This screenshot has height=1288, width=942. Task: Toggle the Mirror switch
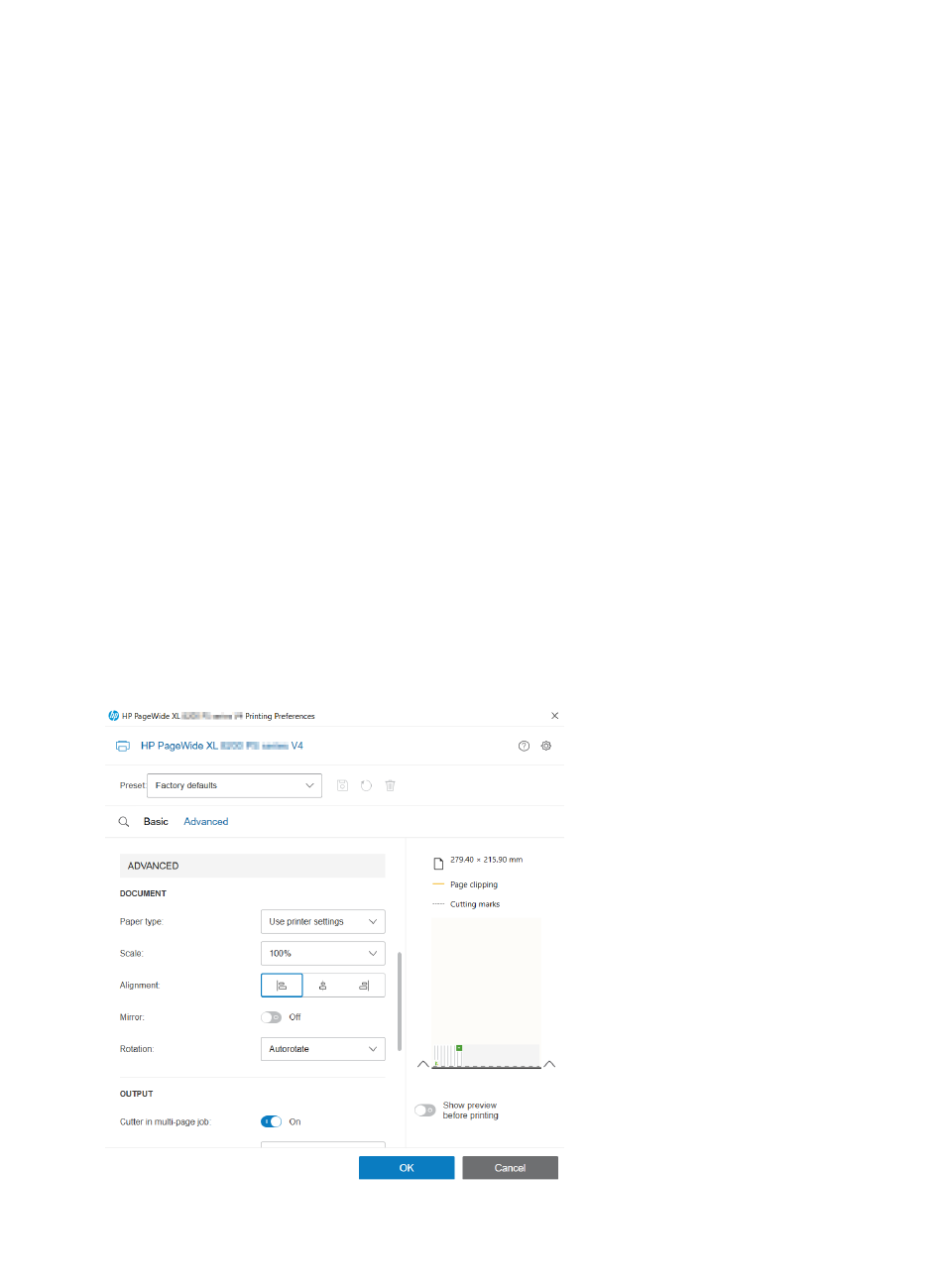click(271, 1017)
